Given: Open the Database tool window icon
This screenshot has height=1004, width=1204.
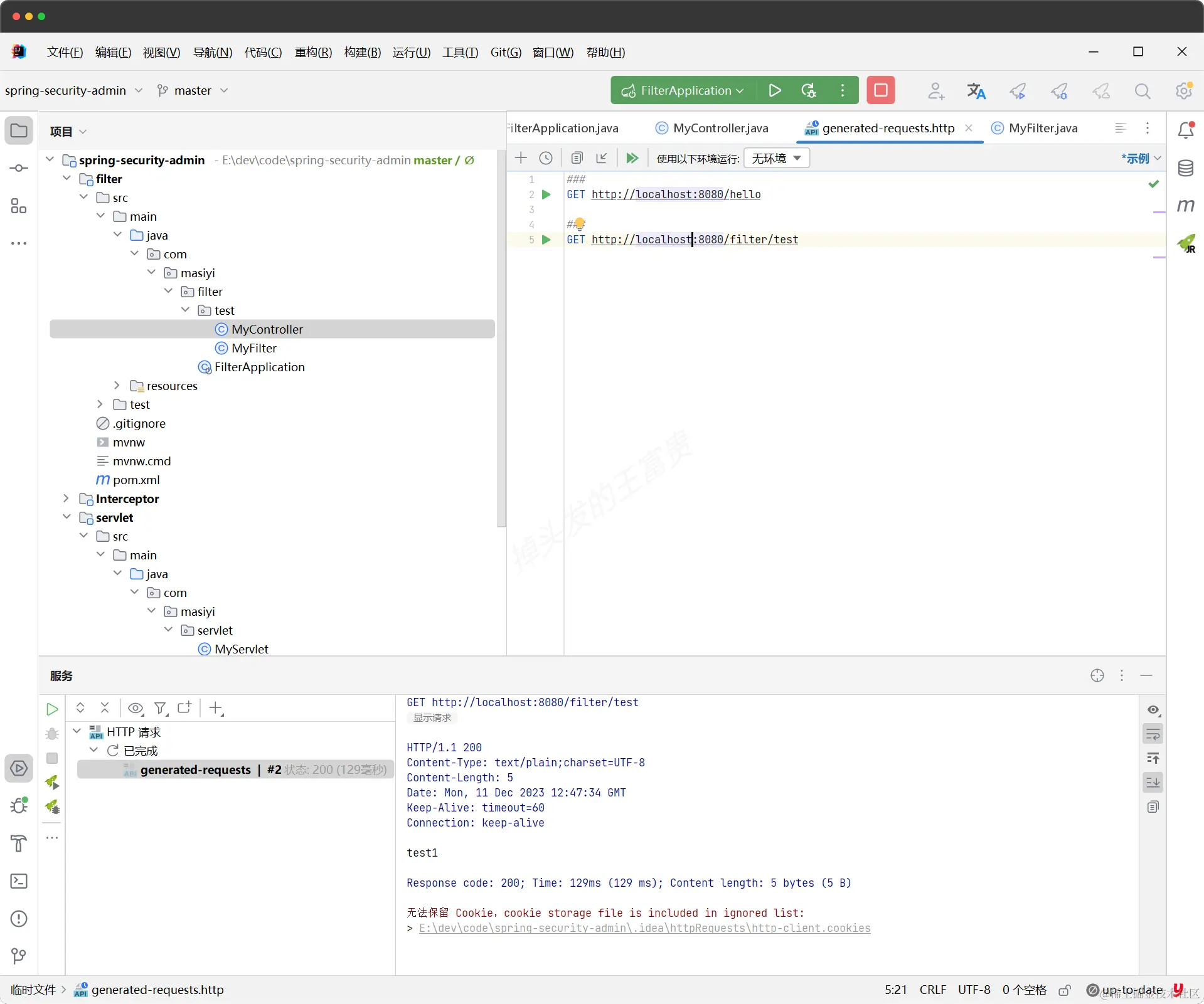Looking at the screenshot, I should (1186, 168).
